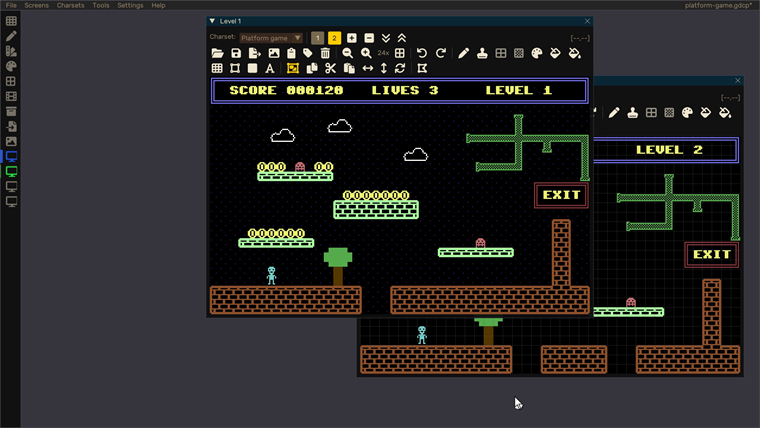This screenshot has width=760, height=428.
Task: Click the tag icon in Level 1 toolbar
Action: (x=307, y=53)
